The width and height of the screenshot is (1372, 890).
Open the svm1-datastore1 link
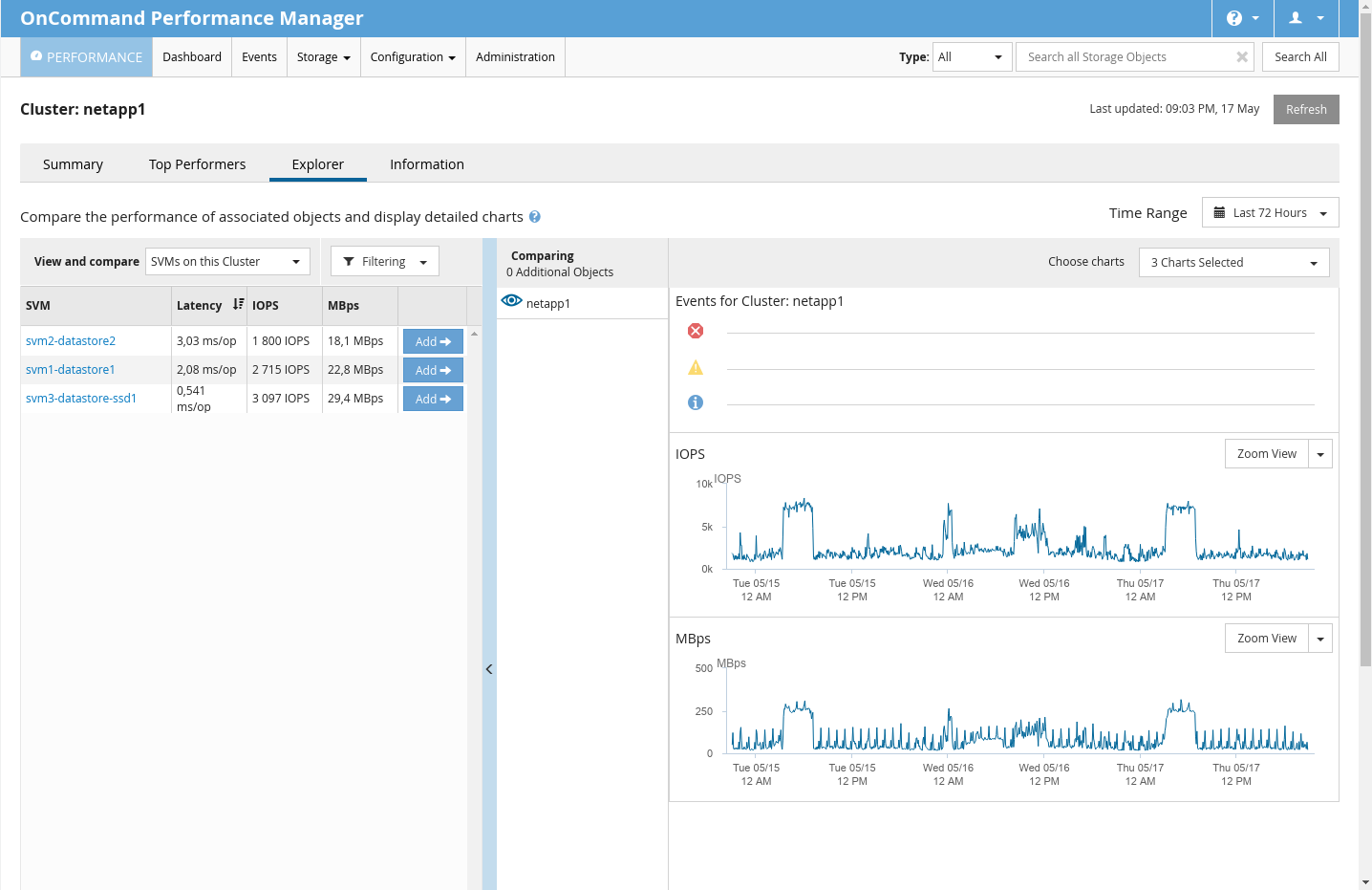(x=71, y=370)
